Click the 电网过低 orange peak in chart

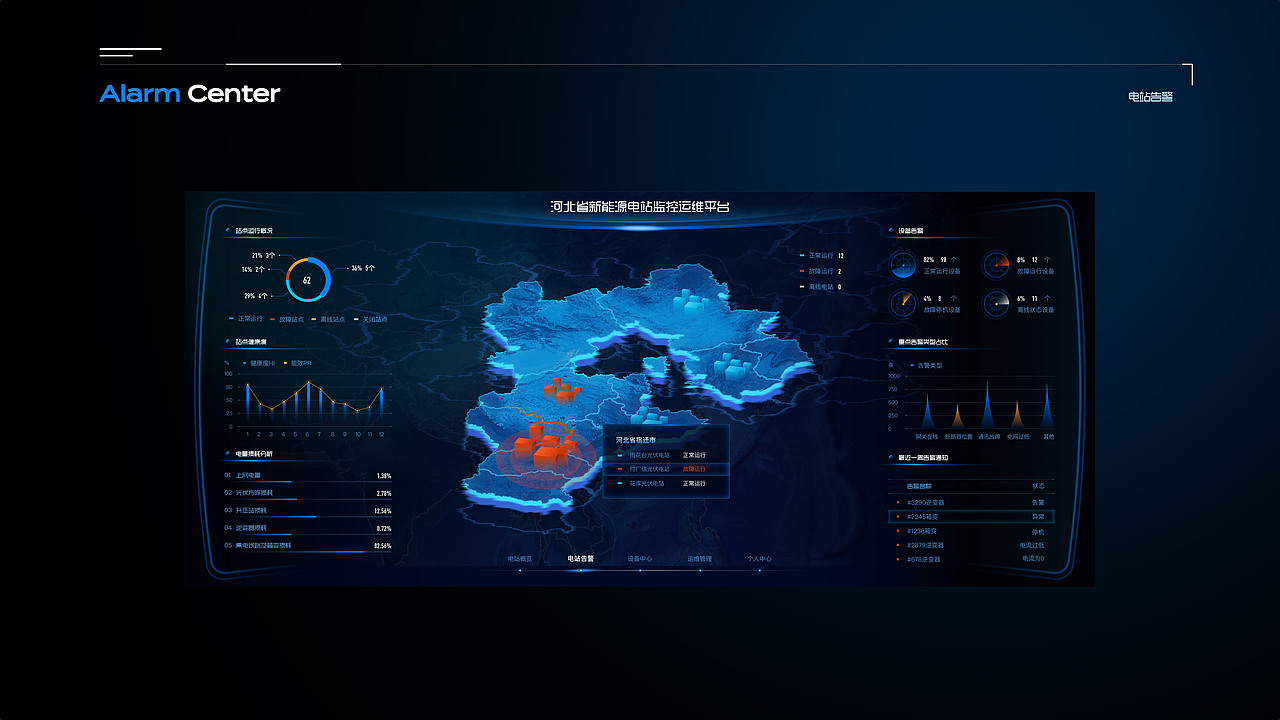pos(1018,415)
